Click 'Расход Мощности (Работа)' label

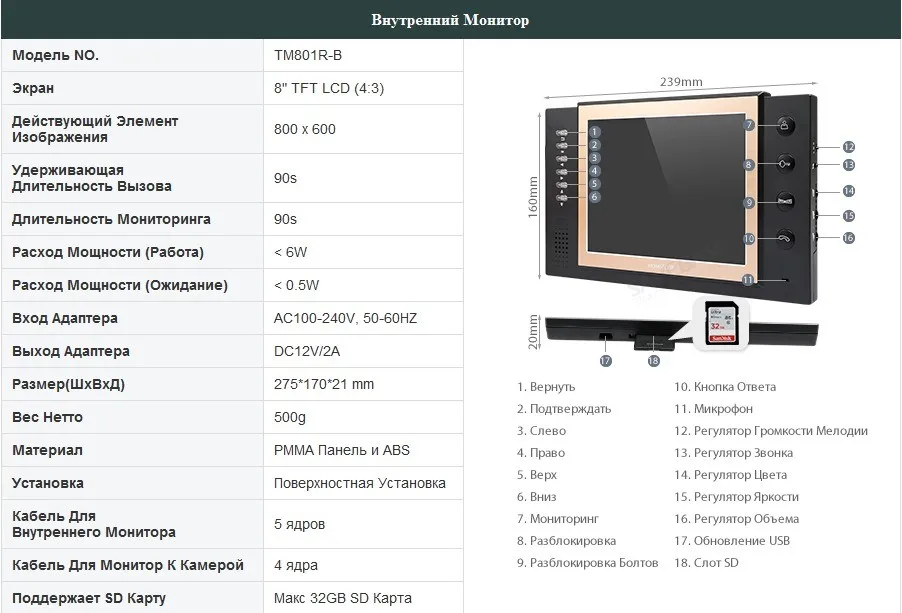point(108,252)
